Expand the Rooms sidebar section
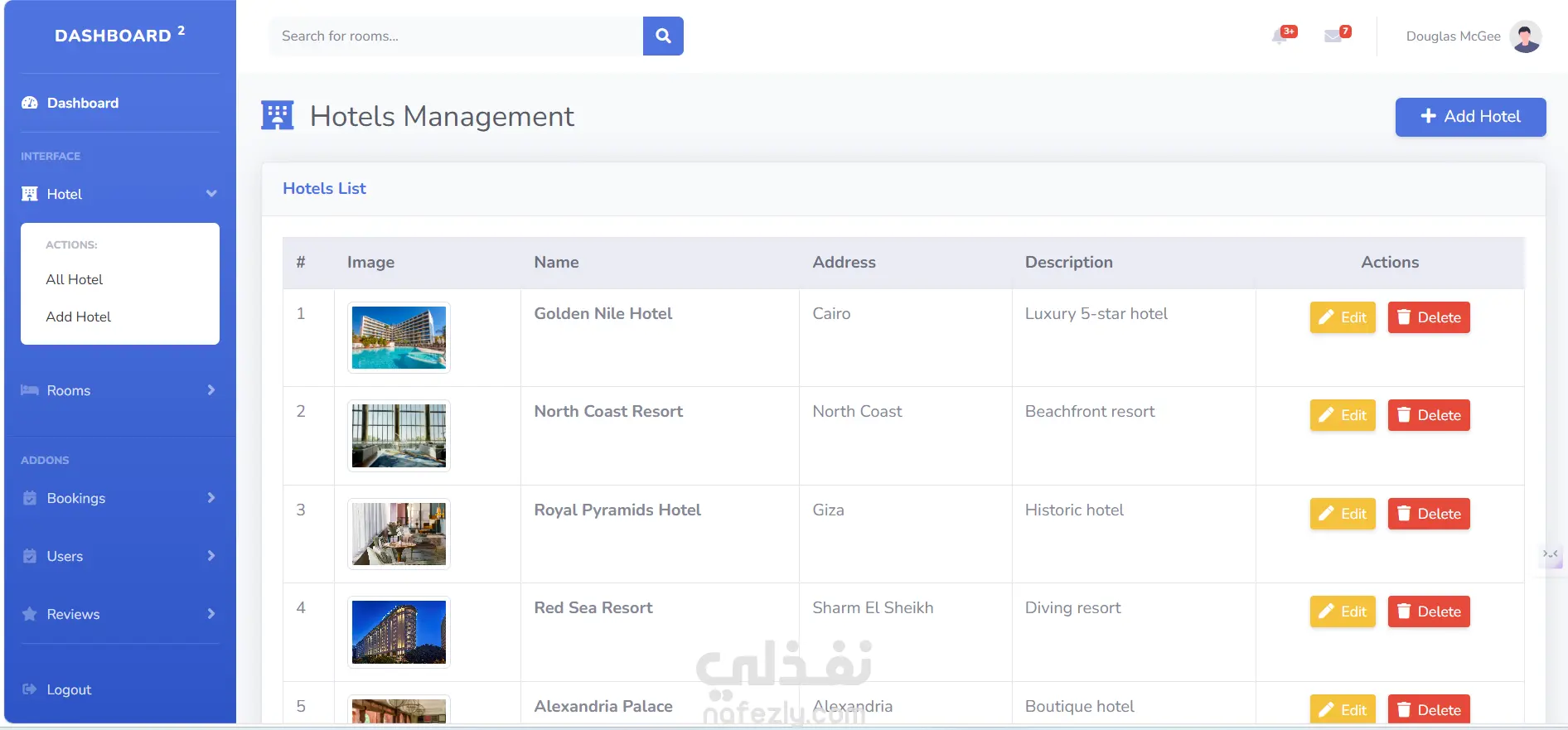The image size is (1568, 730). click(211, 390)
